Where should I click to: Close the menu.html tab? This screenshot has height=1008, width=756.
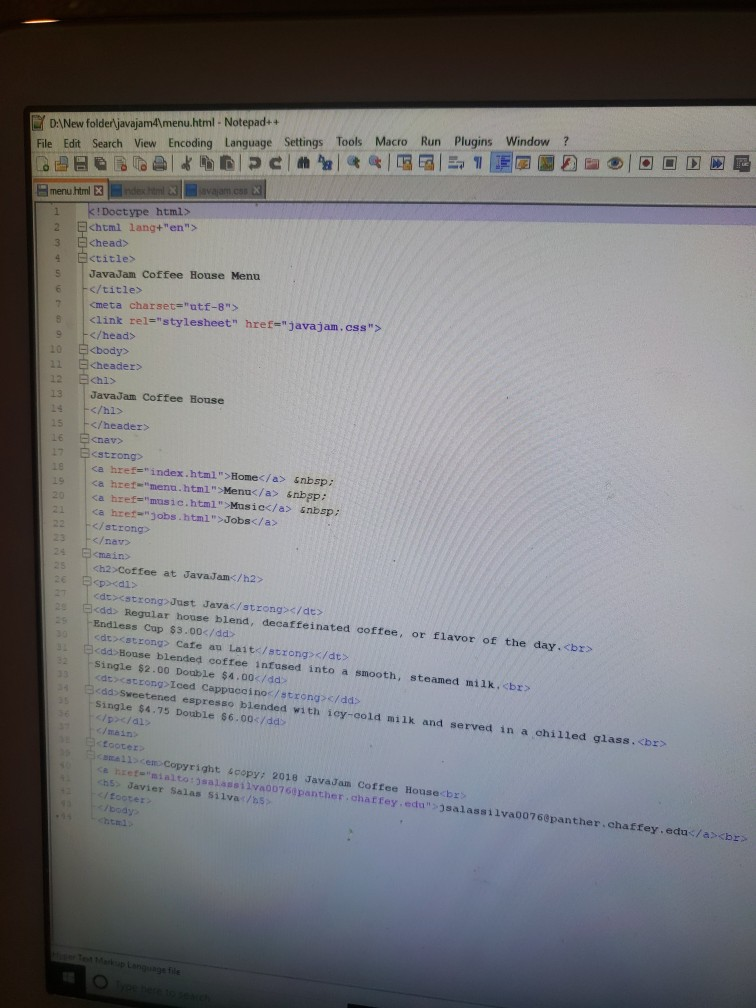tap(98, 190)
